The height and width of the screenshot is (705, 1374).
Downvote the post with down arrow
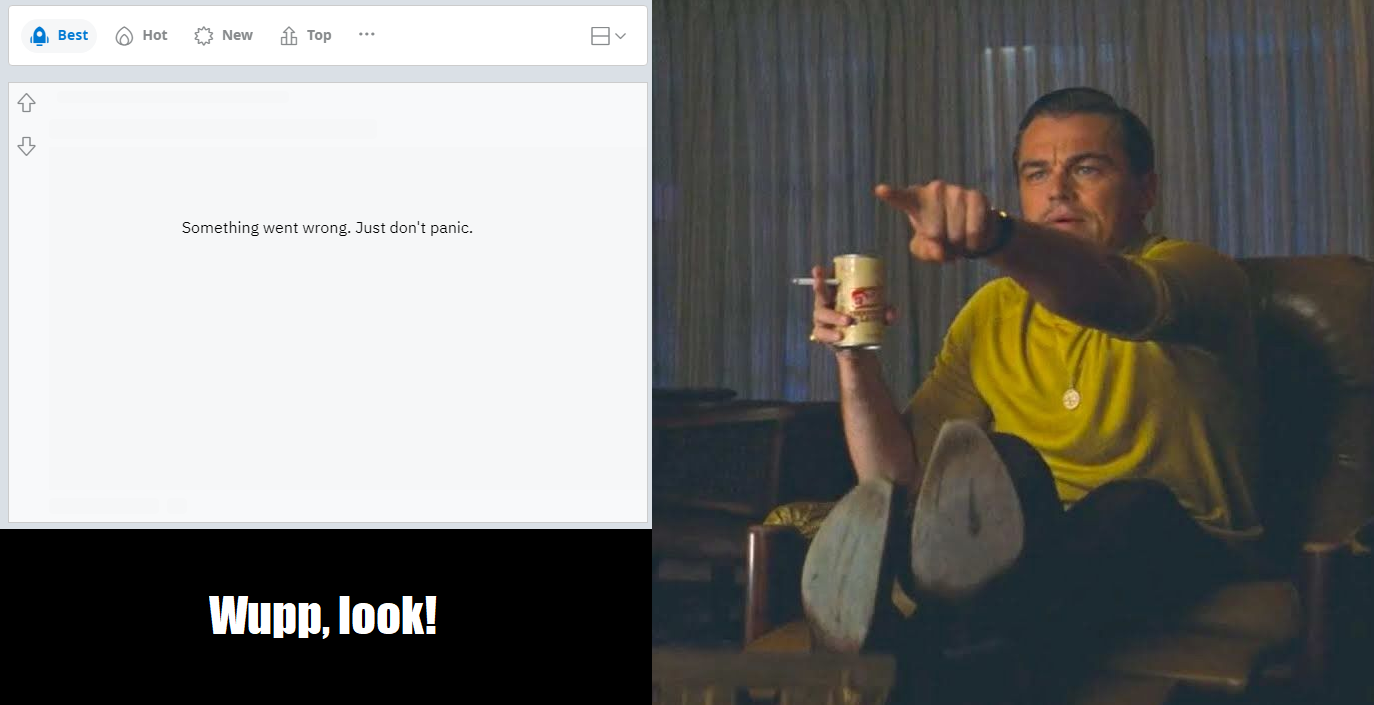pyautogui.click(x=27, y=146)
